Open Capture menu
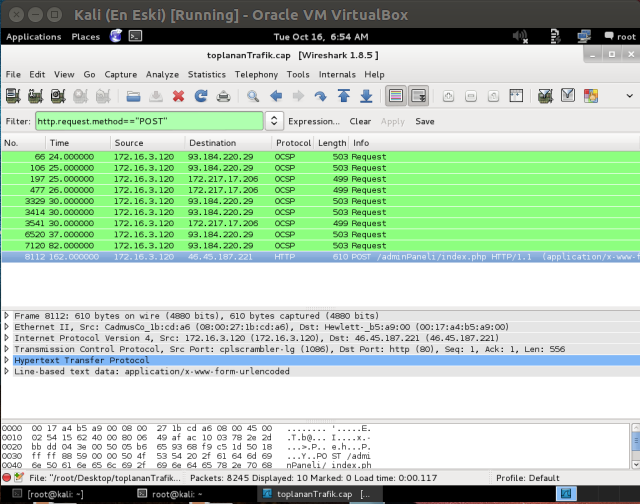The height and width of the screenshot is (504, 640). (x=120, y=74)
